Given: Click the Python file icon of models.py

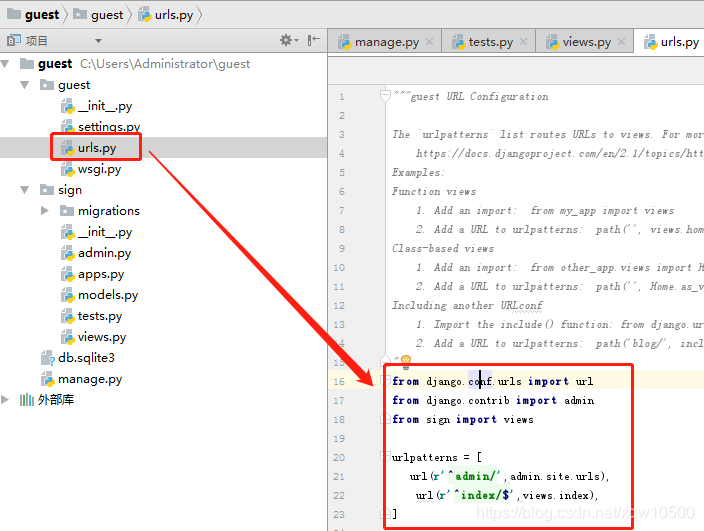Looking at the screenshot, I should [67, 295].
